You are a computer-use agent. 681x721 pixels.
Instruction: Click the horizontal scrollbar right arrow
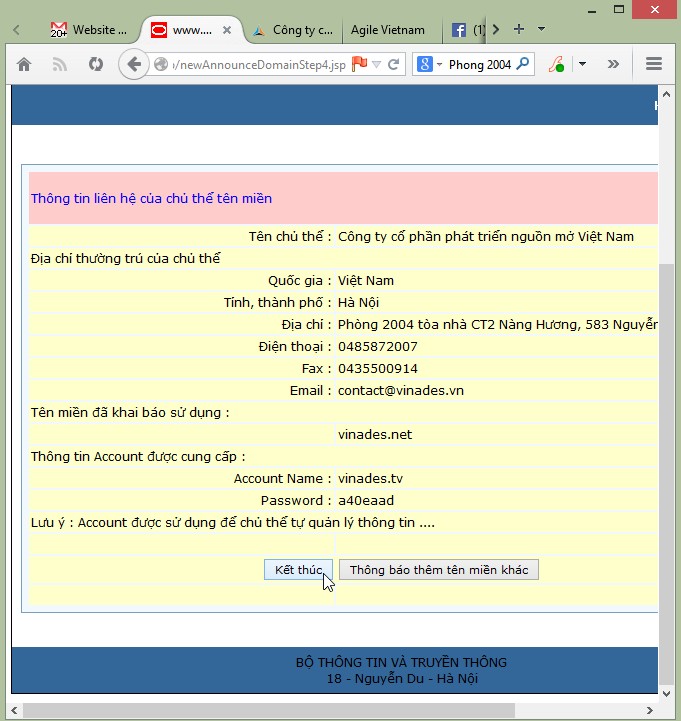point(649,710)
